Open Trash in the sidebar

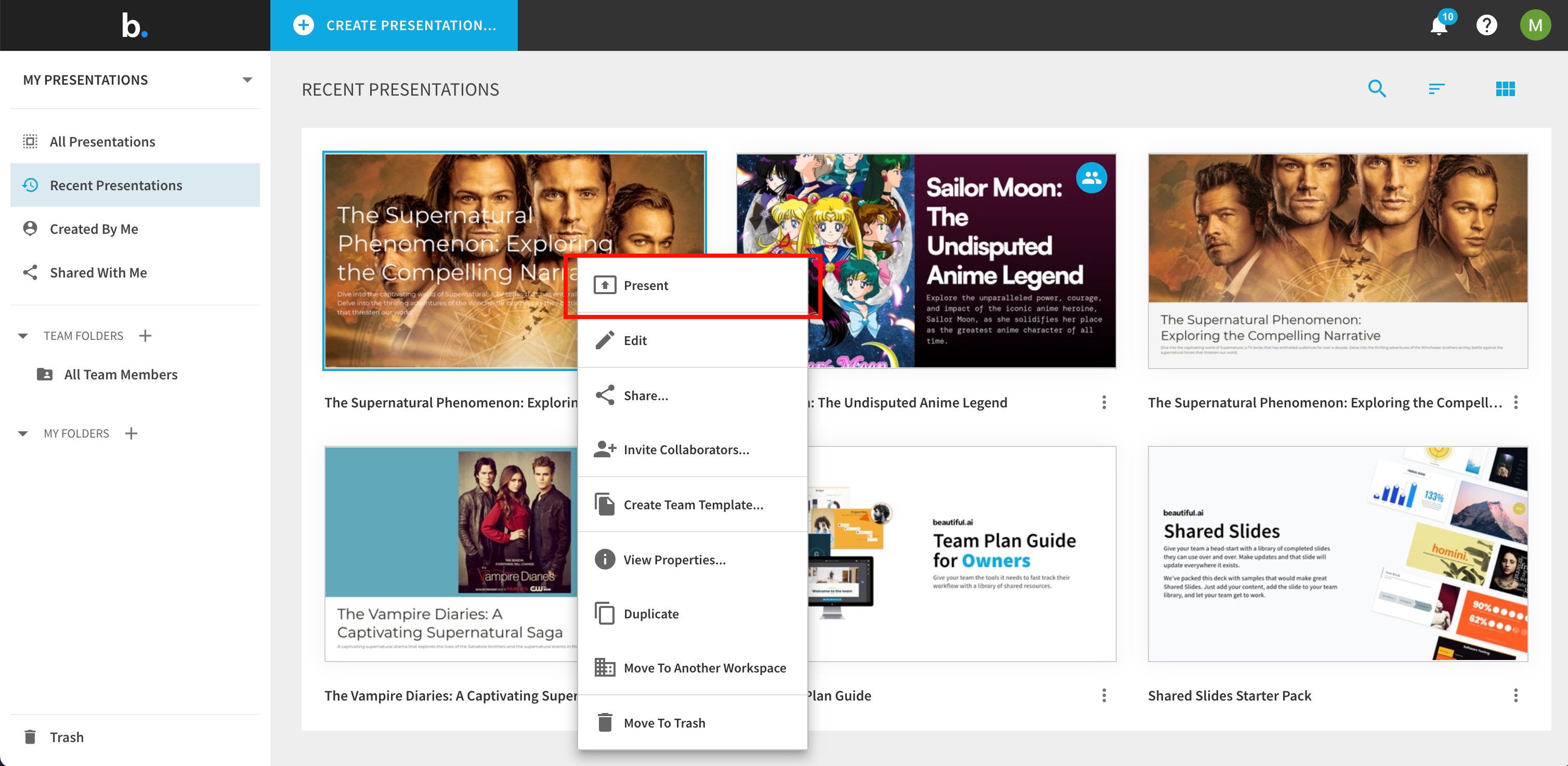135,737
